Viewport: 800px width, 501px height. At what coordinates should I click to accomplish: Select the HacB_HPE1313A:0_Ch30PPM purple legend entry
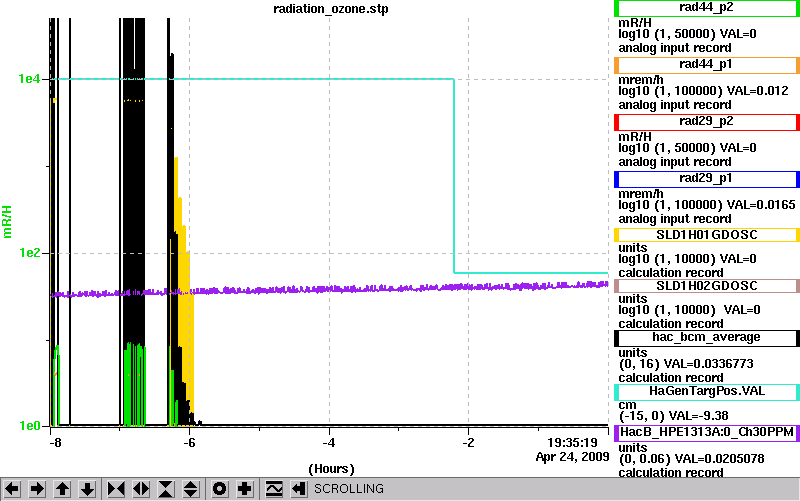tap(706, 433)
